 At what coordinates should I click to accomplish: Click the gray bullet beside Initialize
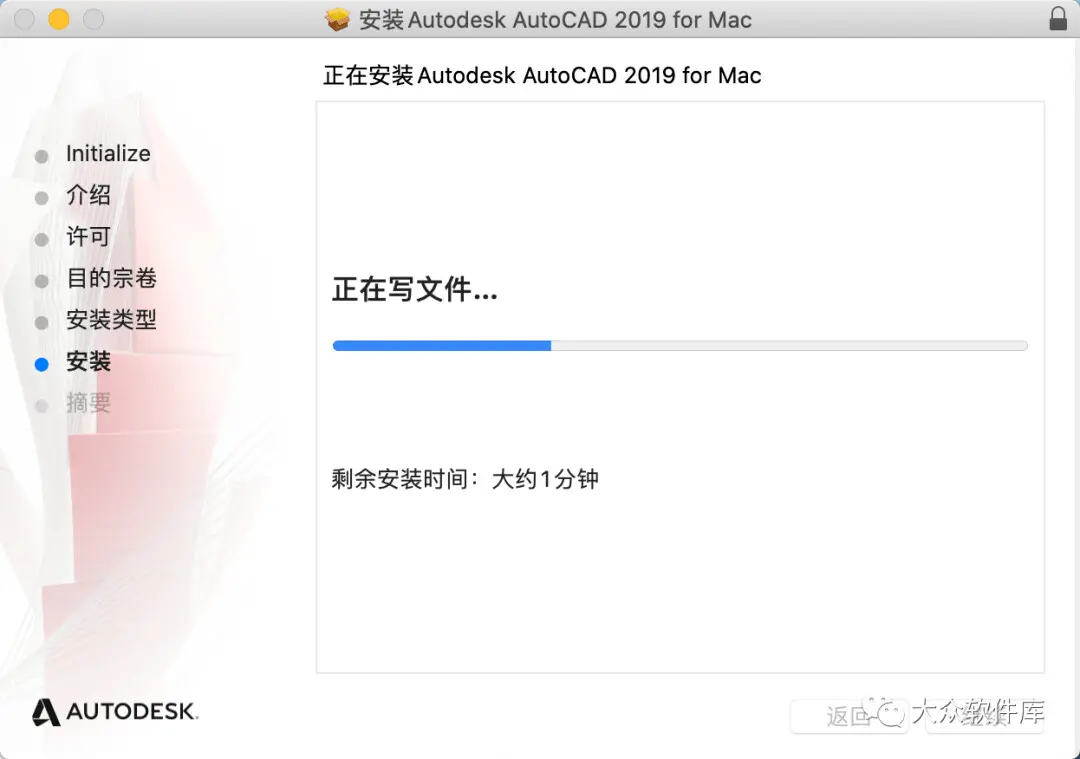(41, 156)
